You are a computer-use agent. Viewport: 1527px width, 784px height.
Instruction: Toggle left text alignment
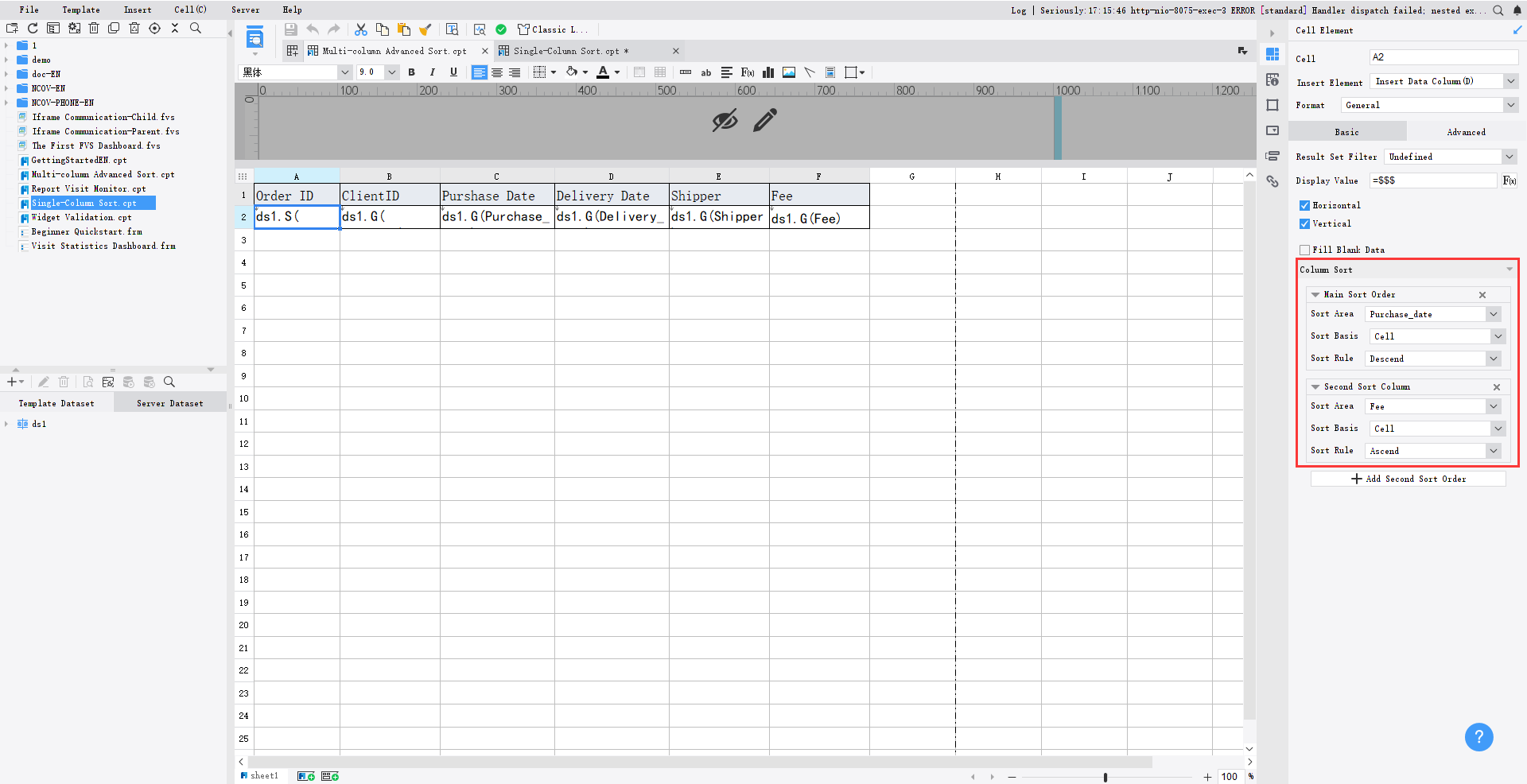[x=479, y=72]
